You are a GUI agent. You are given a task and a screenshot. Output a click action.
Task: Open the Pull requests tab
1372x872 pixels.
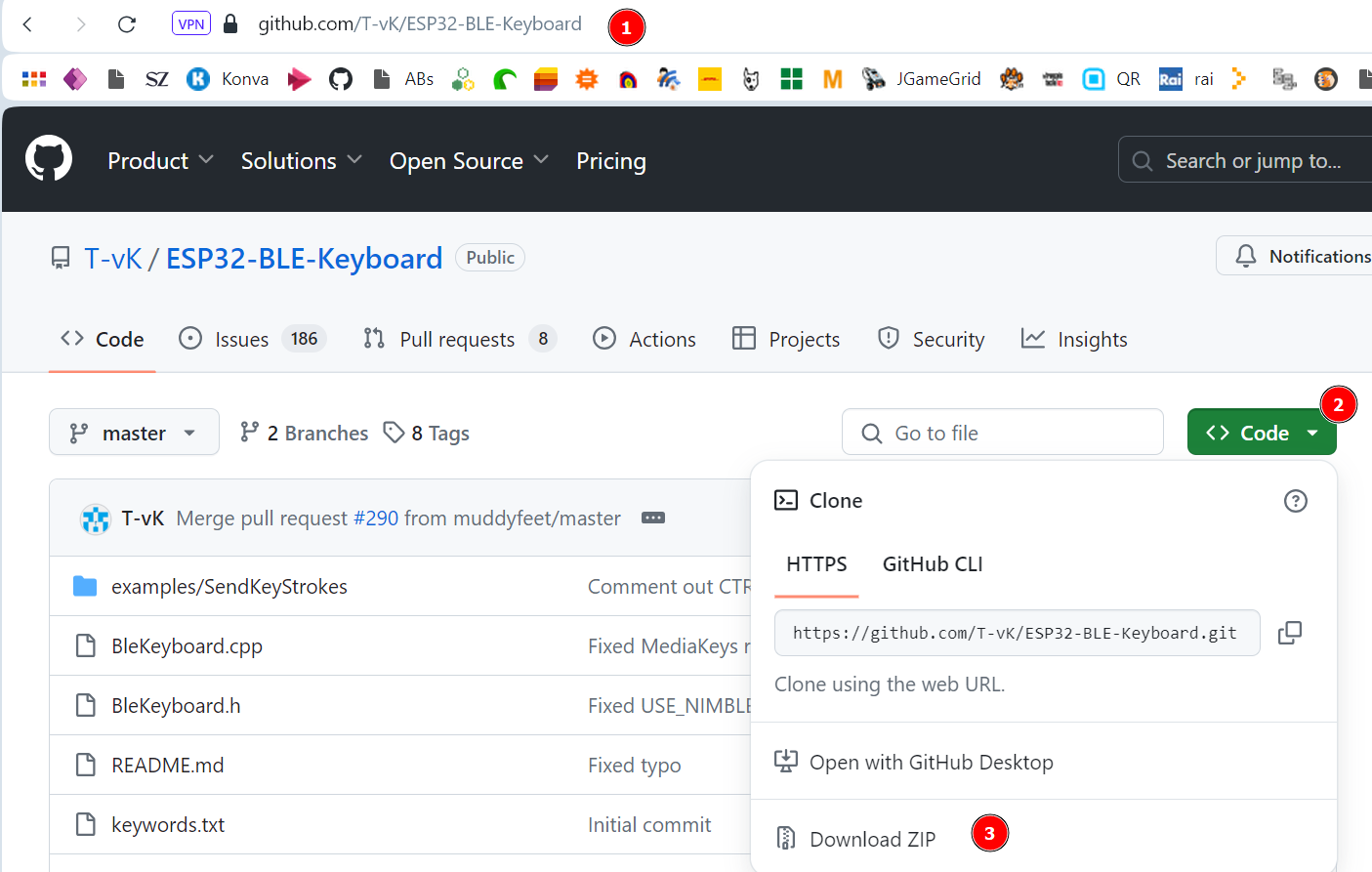click(459, 339)
